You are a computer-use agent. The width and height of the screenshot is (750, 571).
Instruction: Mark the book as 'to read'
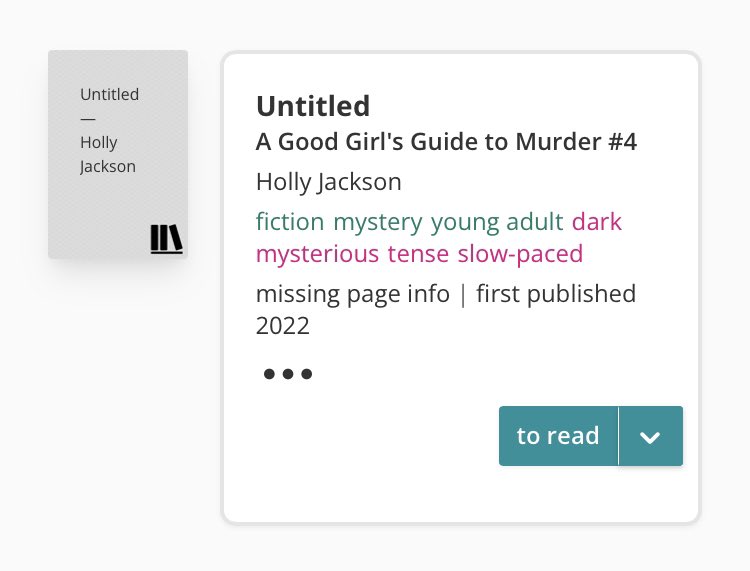558,436
